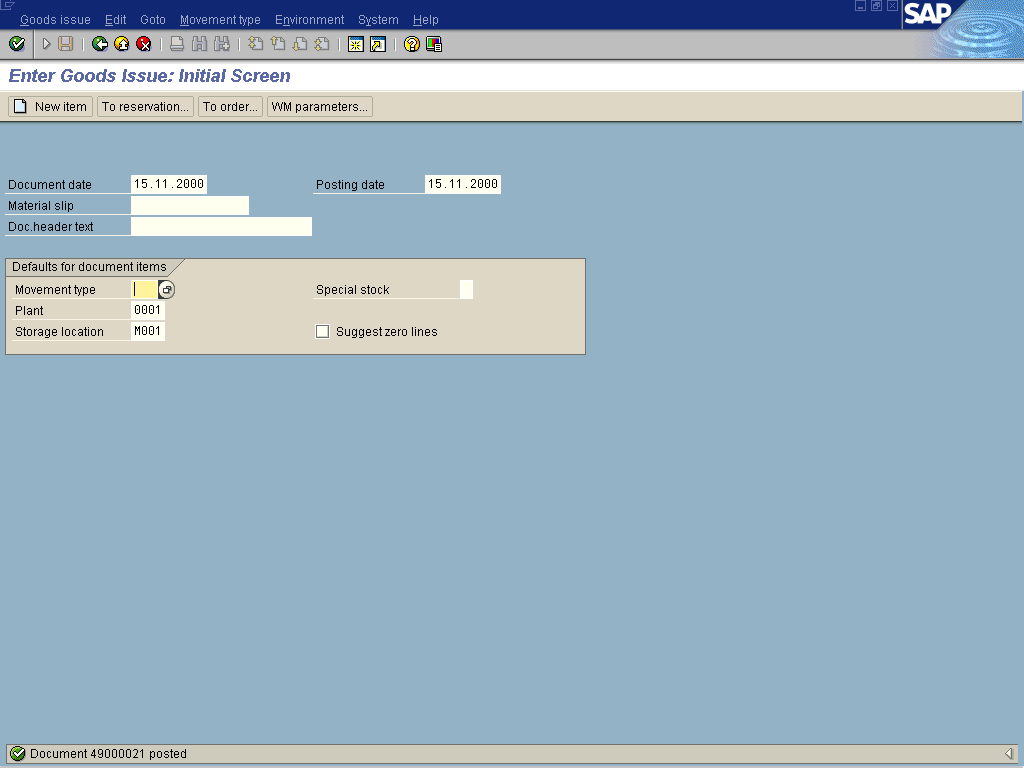Screen dimensions: 1024x768
Task: Expand the status bar arrow at right
Action: 1008,754
